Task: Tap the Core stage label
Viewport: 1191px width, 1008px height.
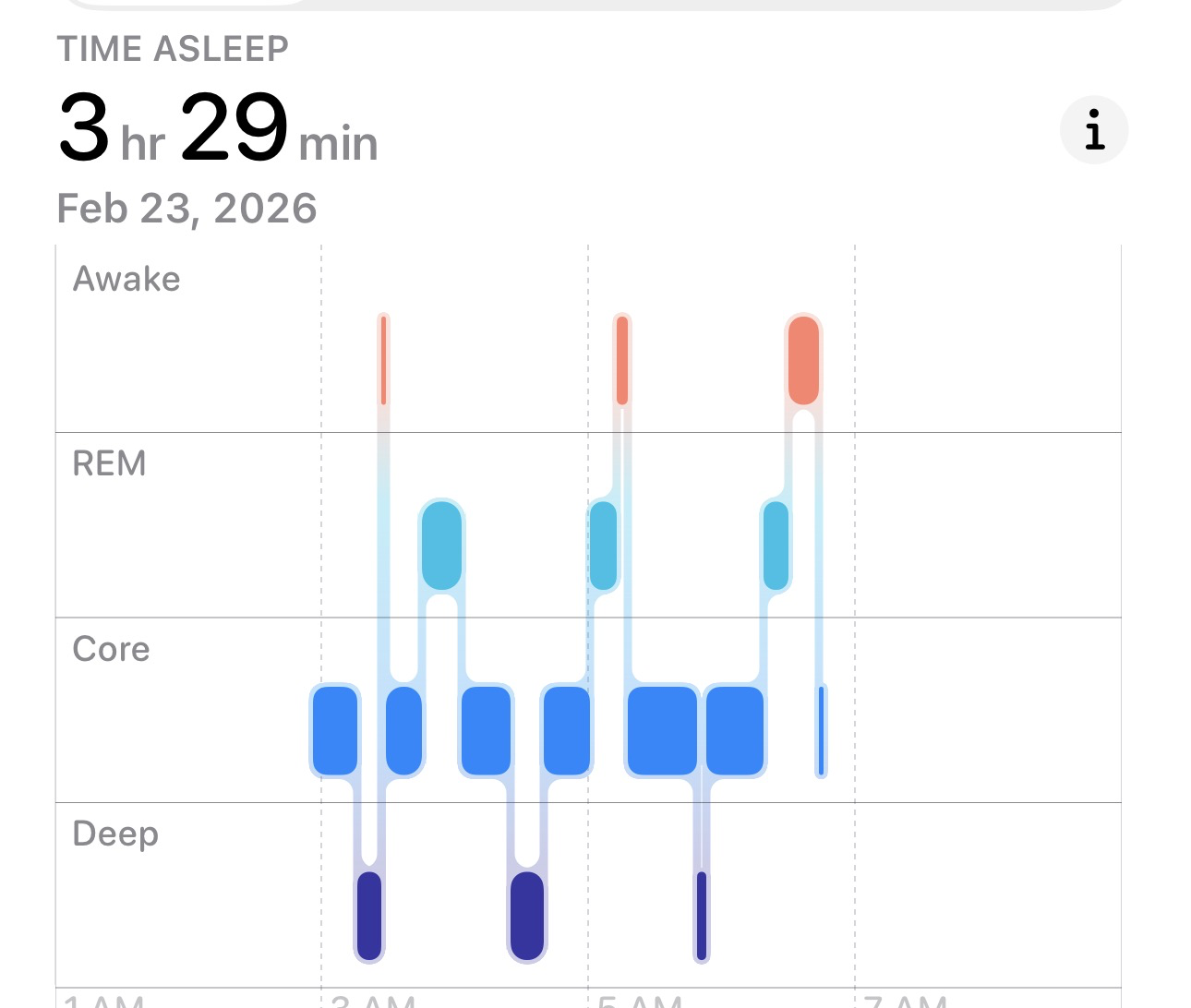Action: pos(112,649)
